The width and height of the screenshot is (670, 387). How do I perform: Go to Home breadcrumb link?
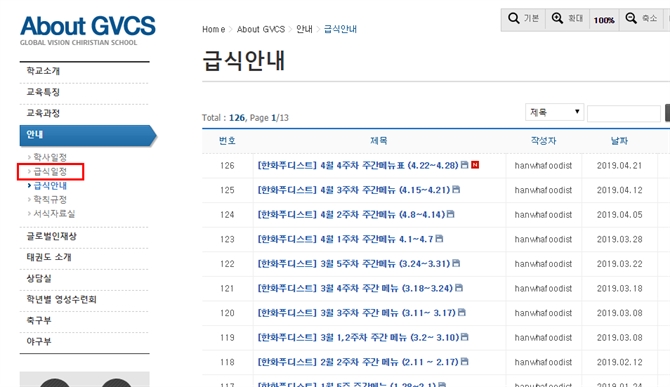point(214,29)
